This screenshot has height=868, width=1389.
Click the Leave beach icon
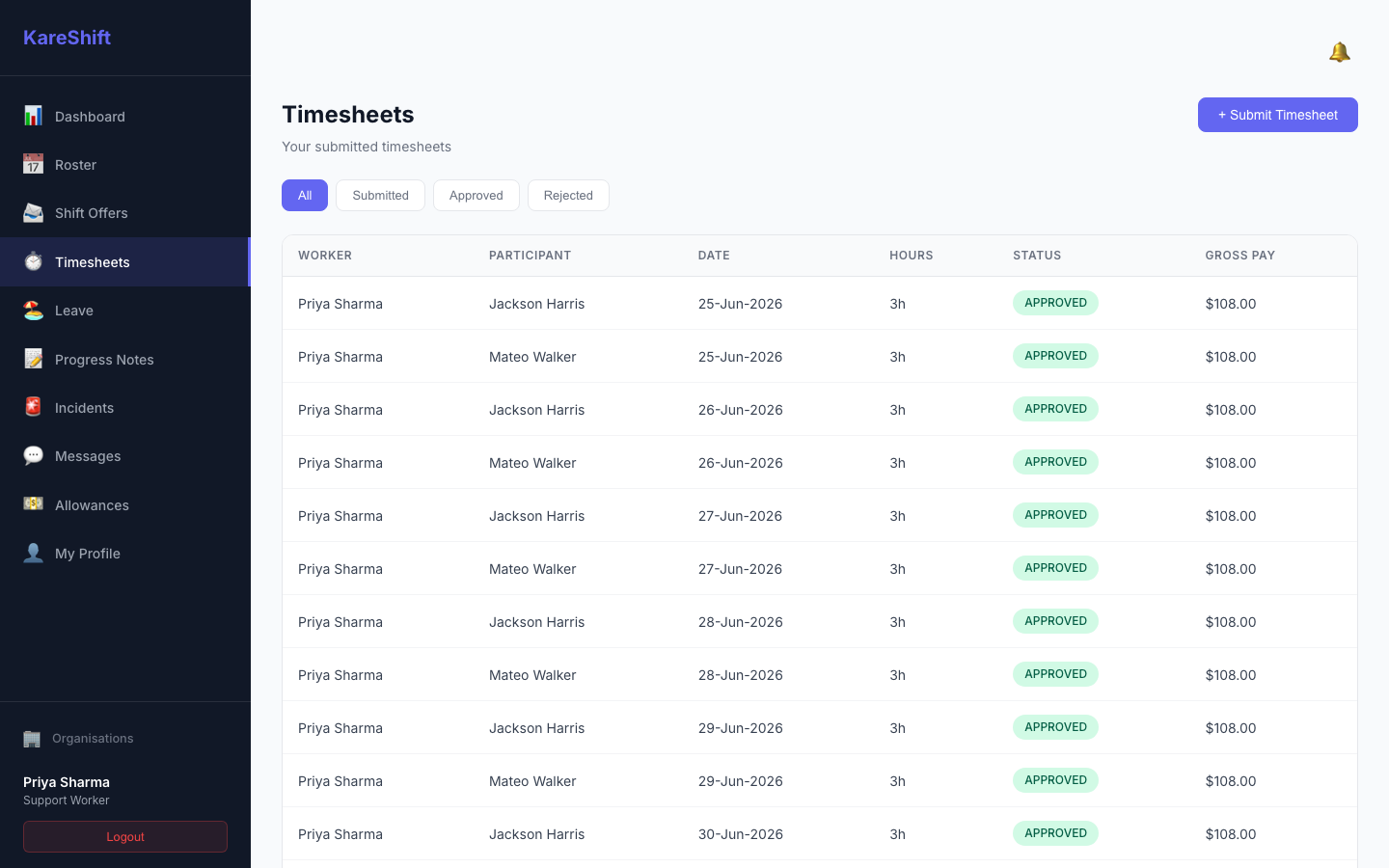click(33, 310)
